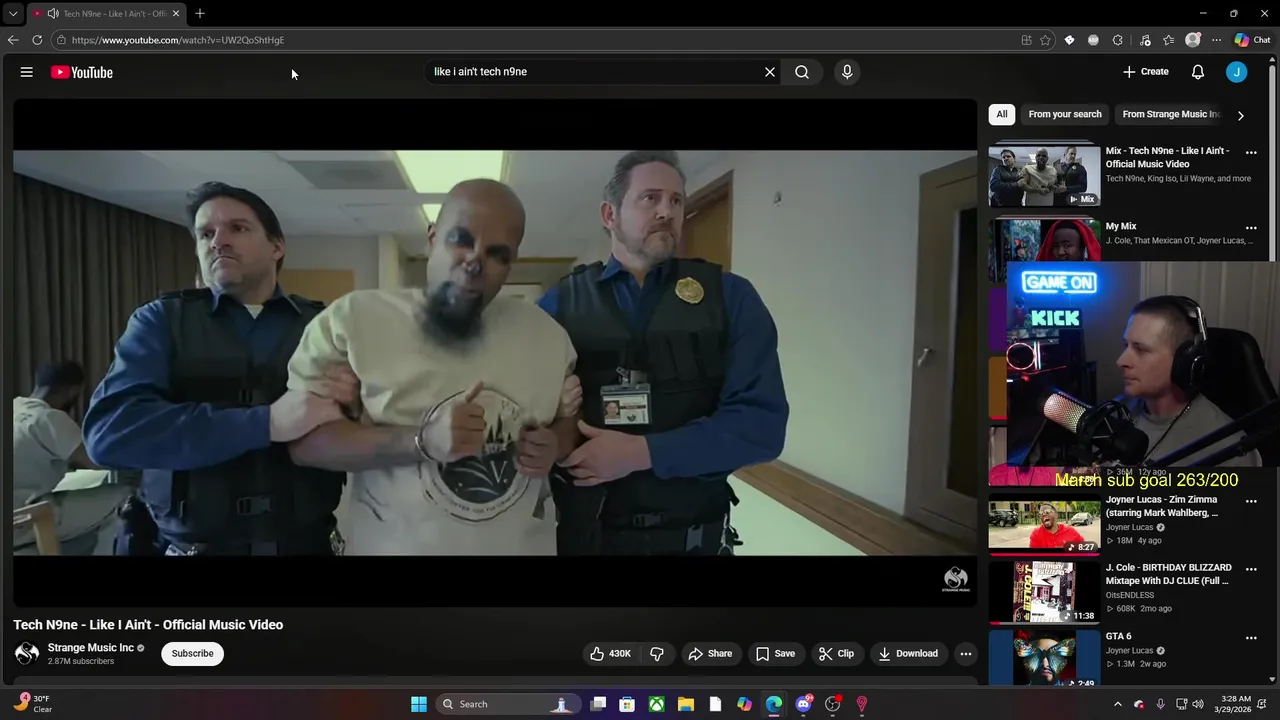Screen dimensions: 1280x720
Task: Open the browser Extensions puzzle icon
Action: (1117, 40)
